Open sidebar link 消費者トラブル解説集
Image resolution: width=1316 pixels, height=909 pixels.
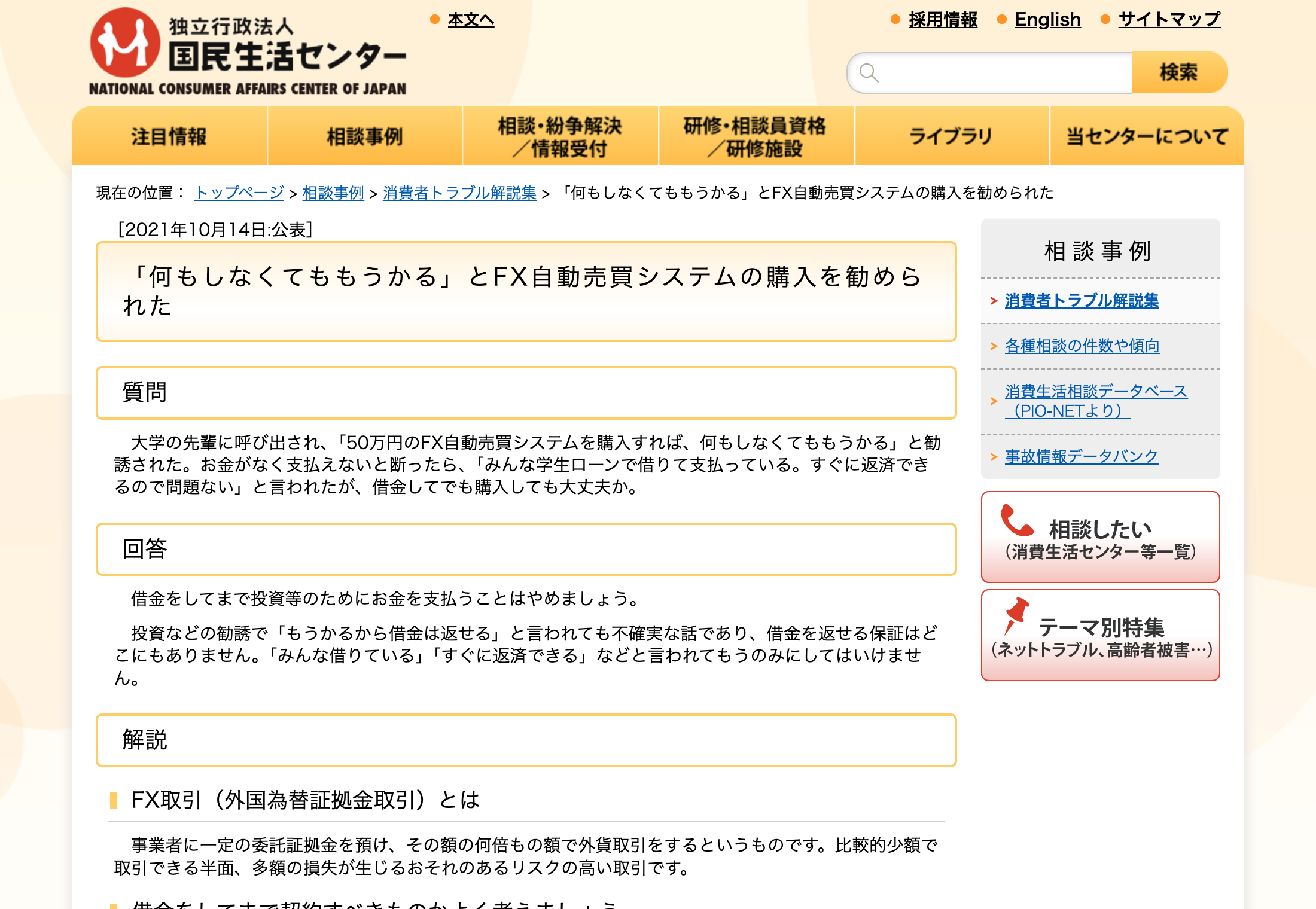click(1082, 300)
